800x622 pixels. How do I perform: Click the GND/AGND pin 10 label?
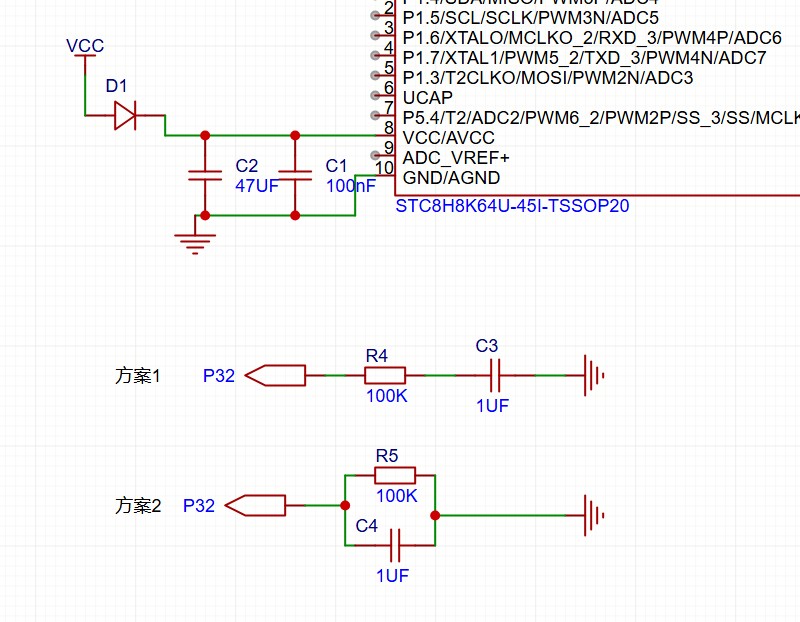coord(451,178)
